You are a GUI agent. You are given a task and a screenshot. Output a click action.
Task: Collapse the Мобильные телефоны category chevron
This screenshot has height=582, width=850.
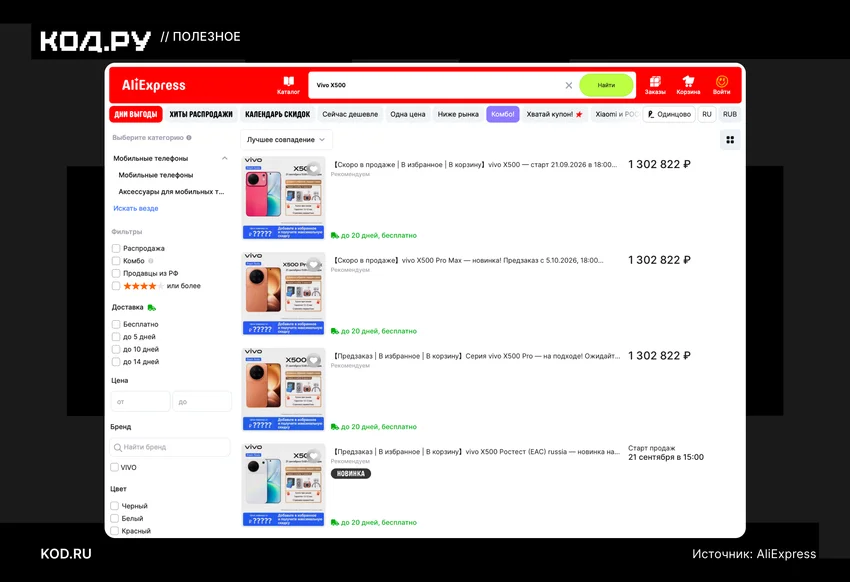(224, 158)
